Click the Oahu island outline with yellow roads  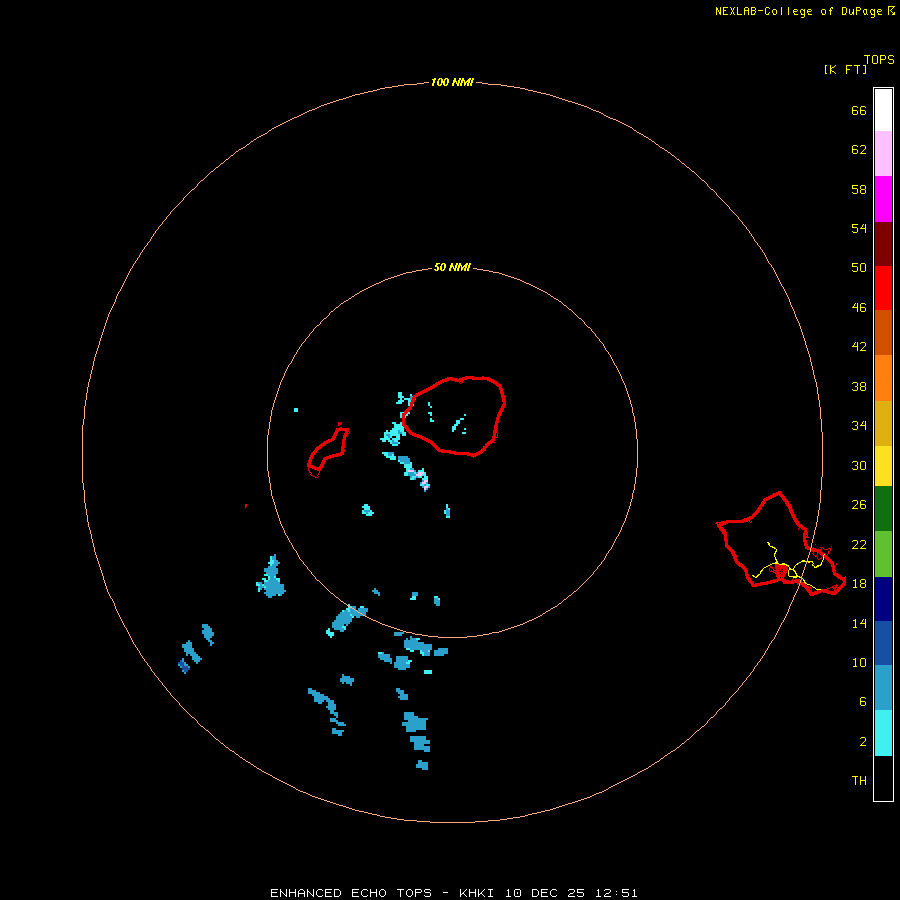coord(781,544)
